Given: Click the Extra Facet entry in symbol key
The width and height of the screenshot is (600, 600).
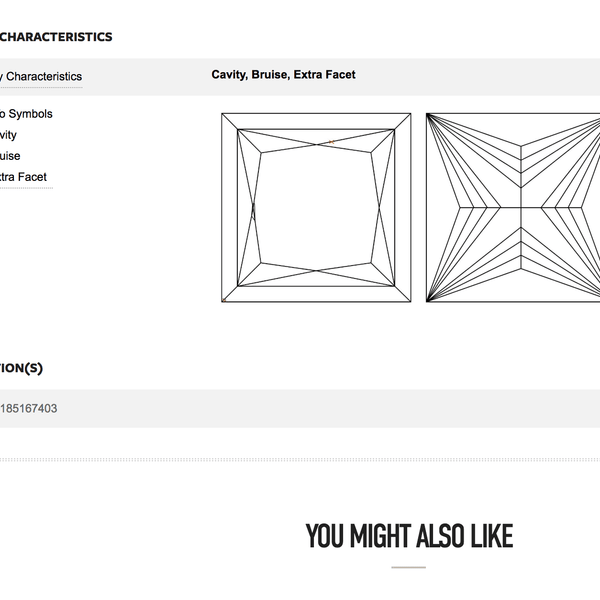Looking at the screenshot, I should click(23, 177).
